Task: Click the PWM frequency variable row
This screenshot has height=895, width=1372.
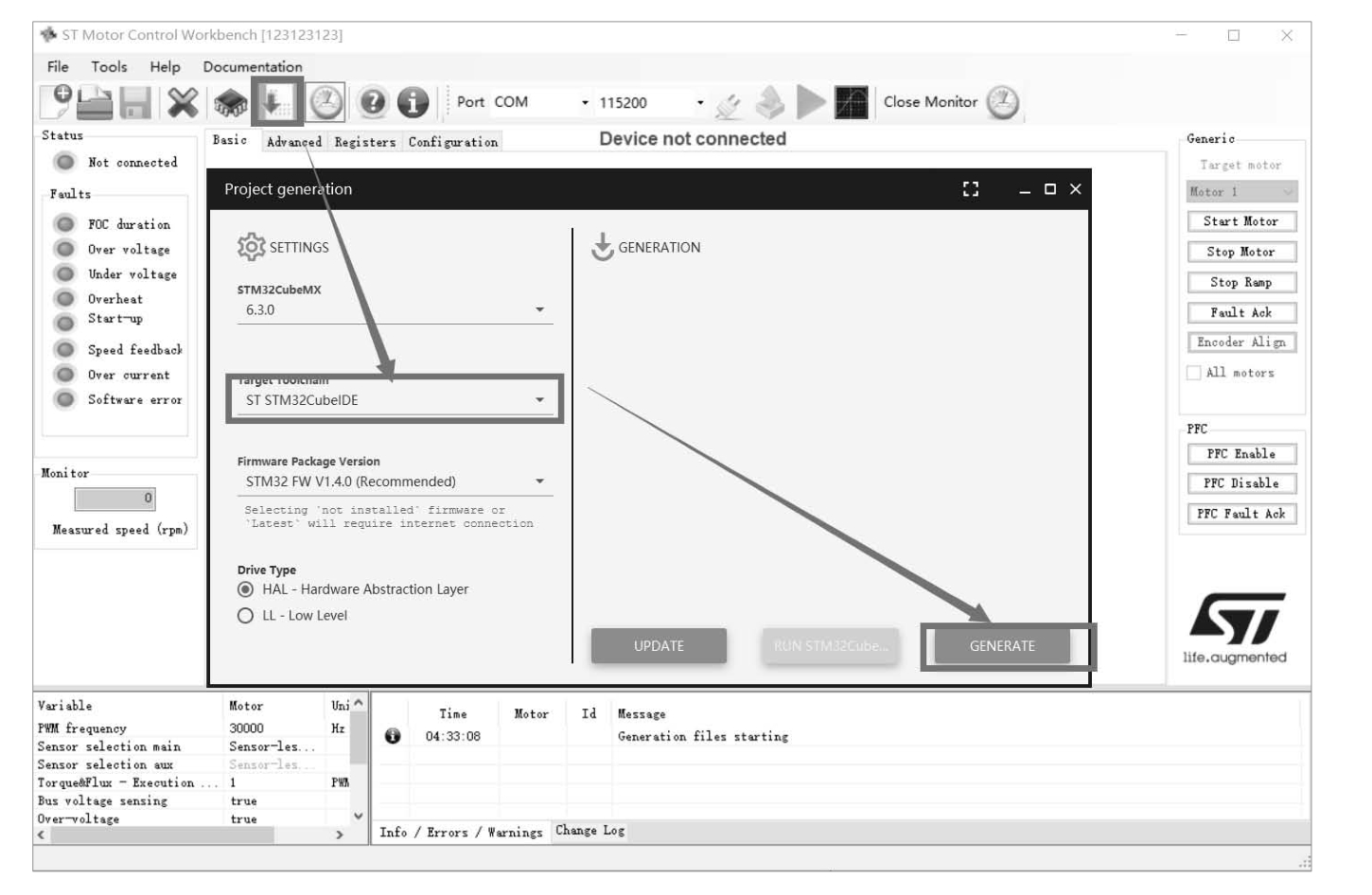Action: pos(192,728)
